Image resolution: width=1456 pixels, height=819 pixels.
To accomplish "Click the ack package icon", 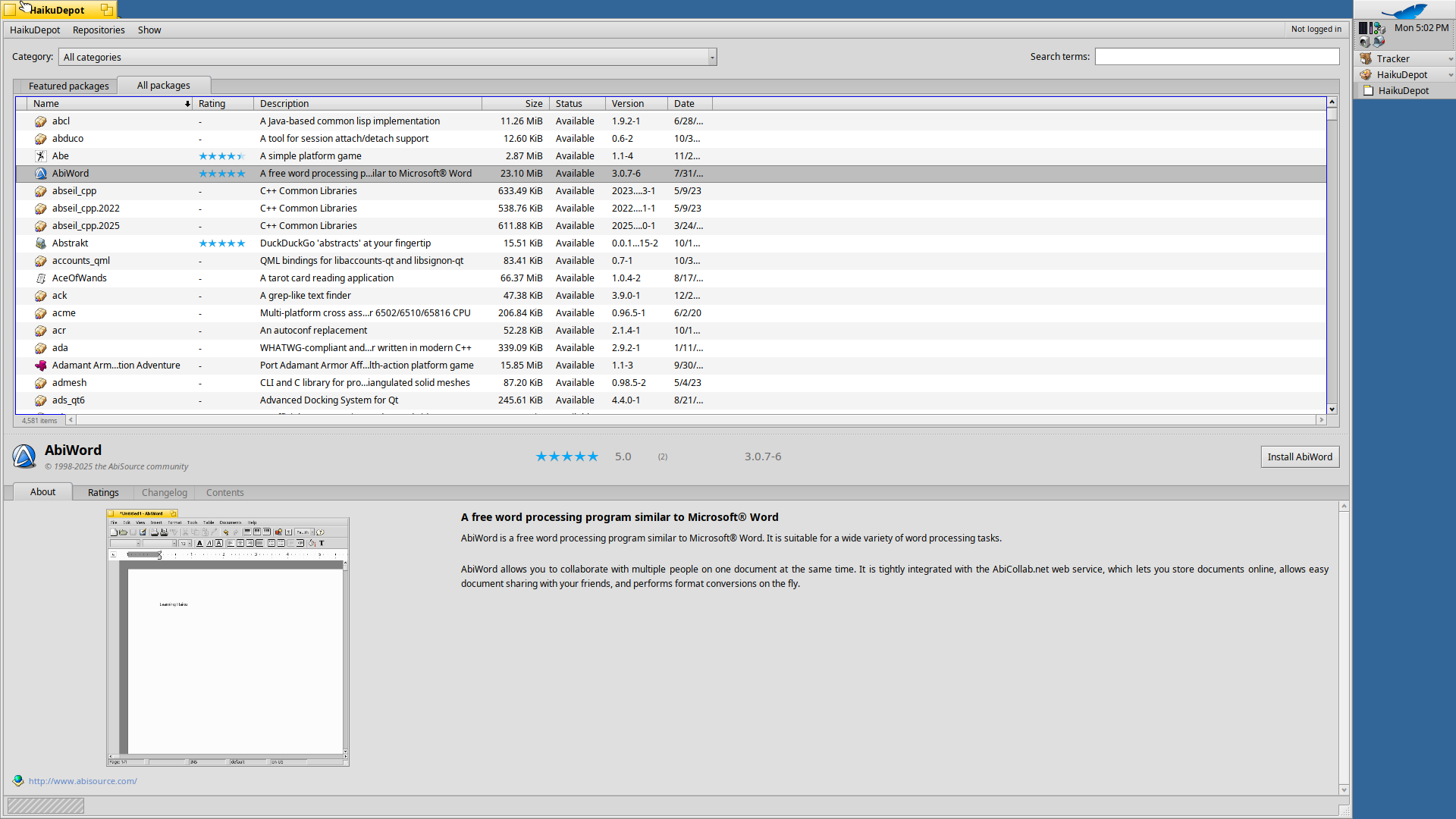I will 41,296.
